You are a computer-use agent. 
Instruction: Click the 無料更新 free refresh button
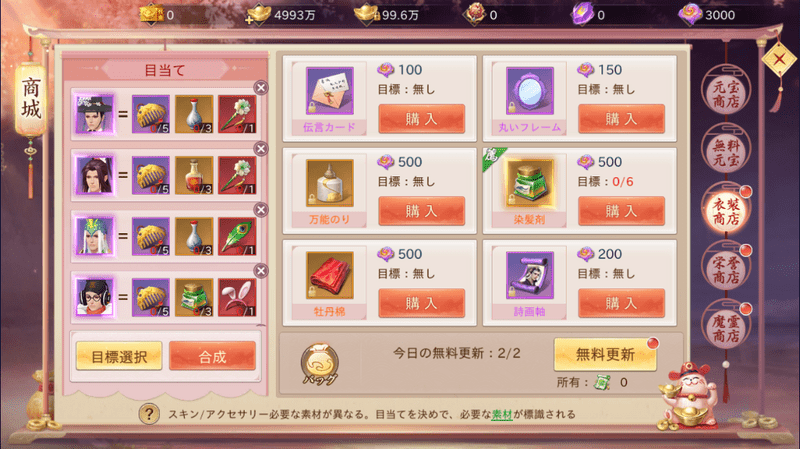click(x=605, y=354)
